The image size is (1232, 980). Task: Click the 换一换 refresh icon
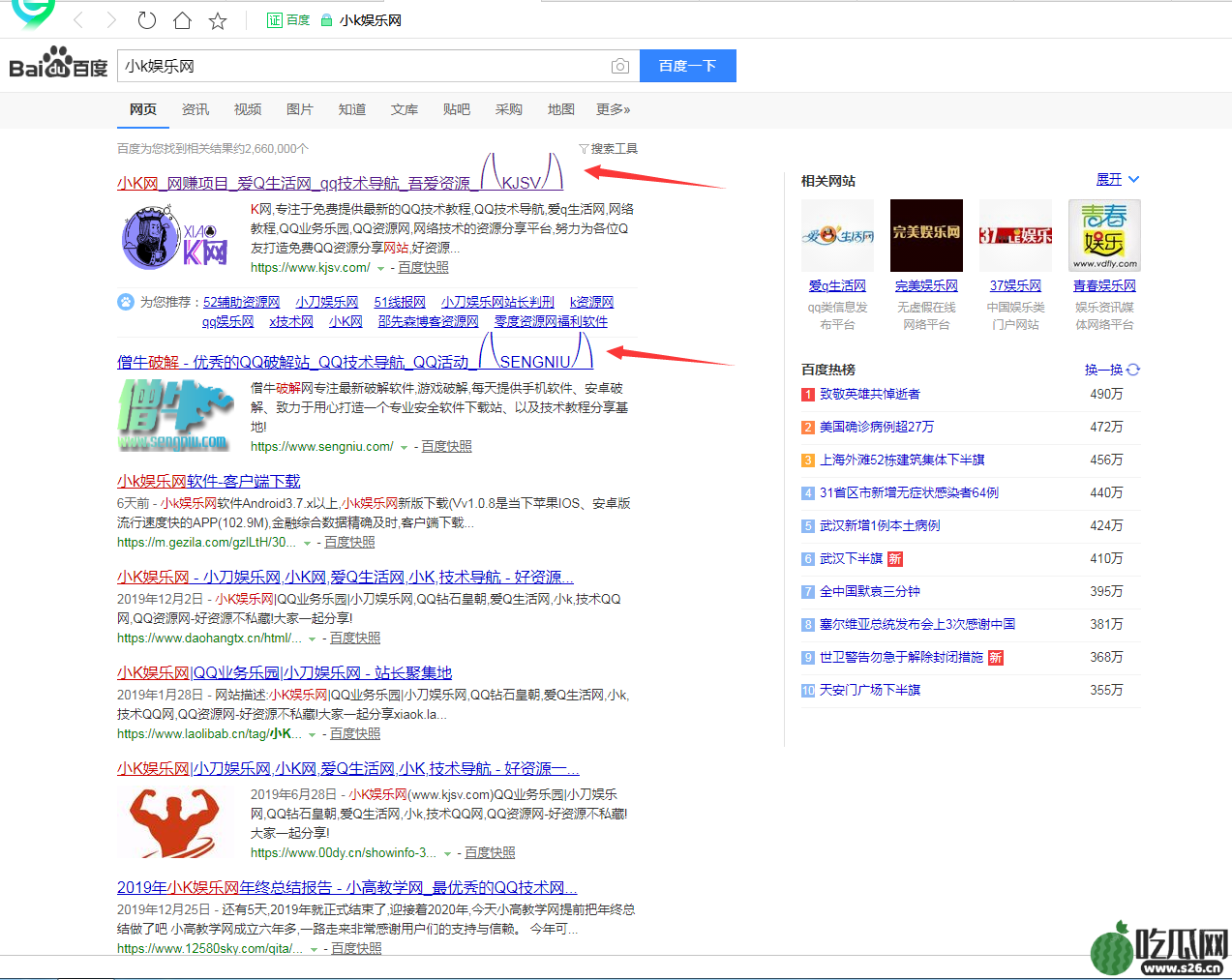[1133, 370]
